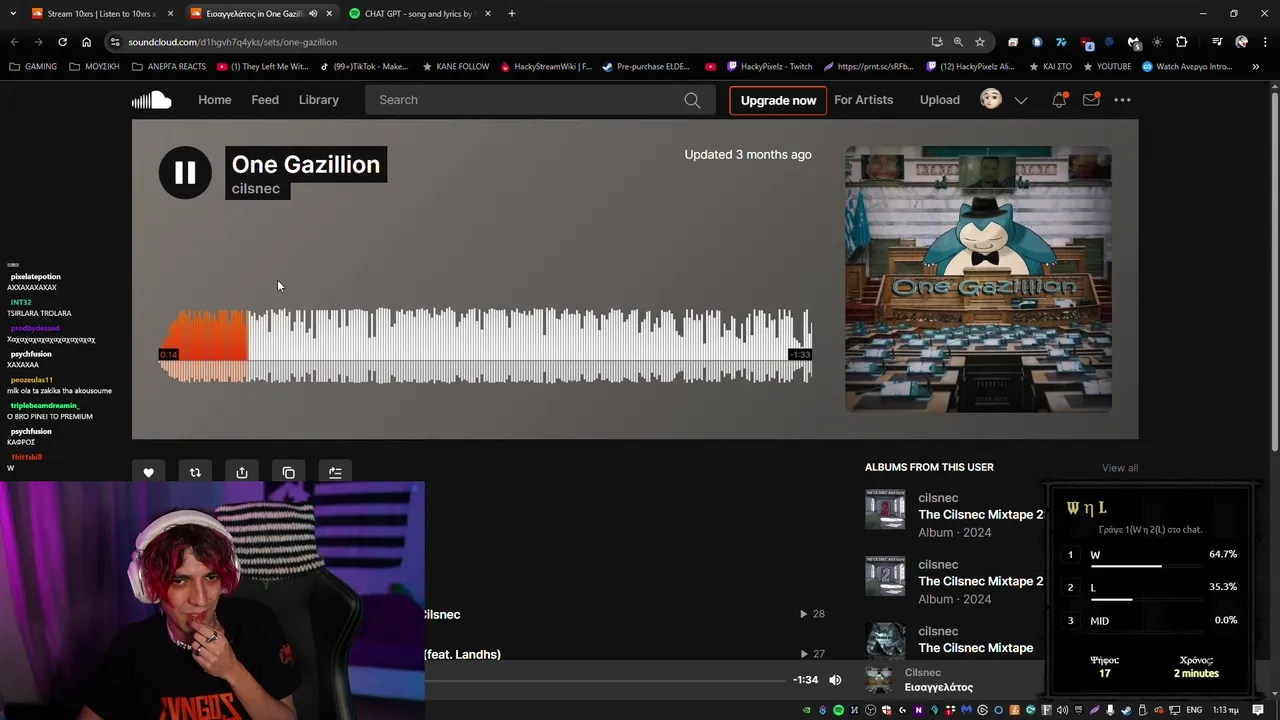Open the three-dots more menu
This screenshot has height=720, width=1280.
(x=1122, y=100)
